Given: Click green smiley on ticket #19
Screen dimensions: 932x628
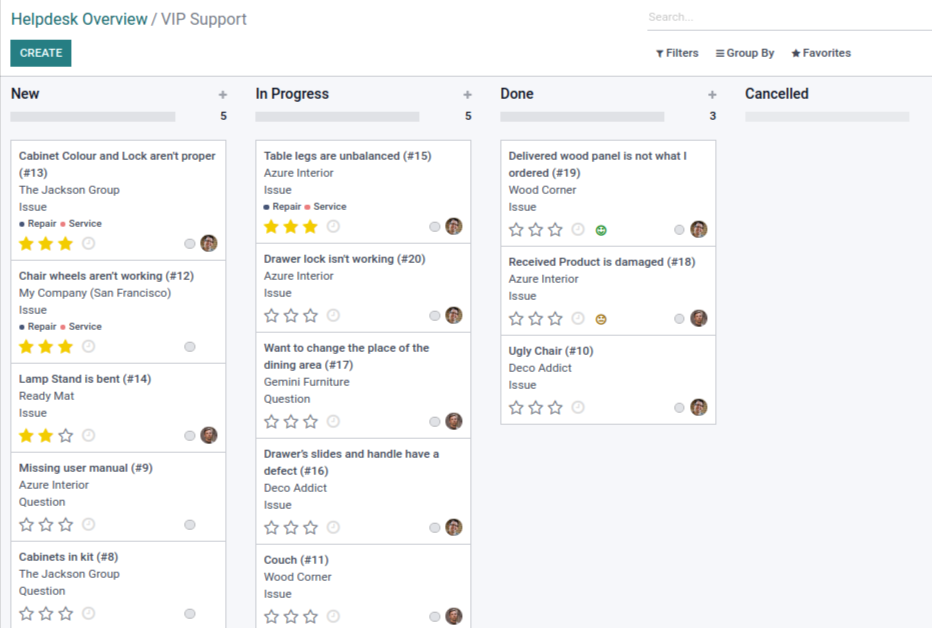Looking at the screenshot, I should tap(601, 230).
